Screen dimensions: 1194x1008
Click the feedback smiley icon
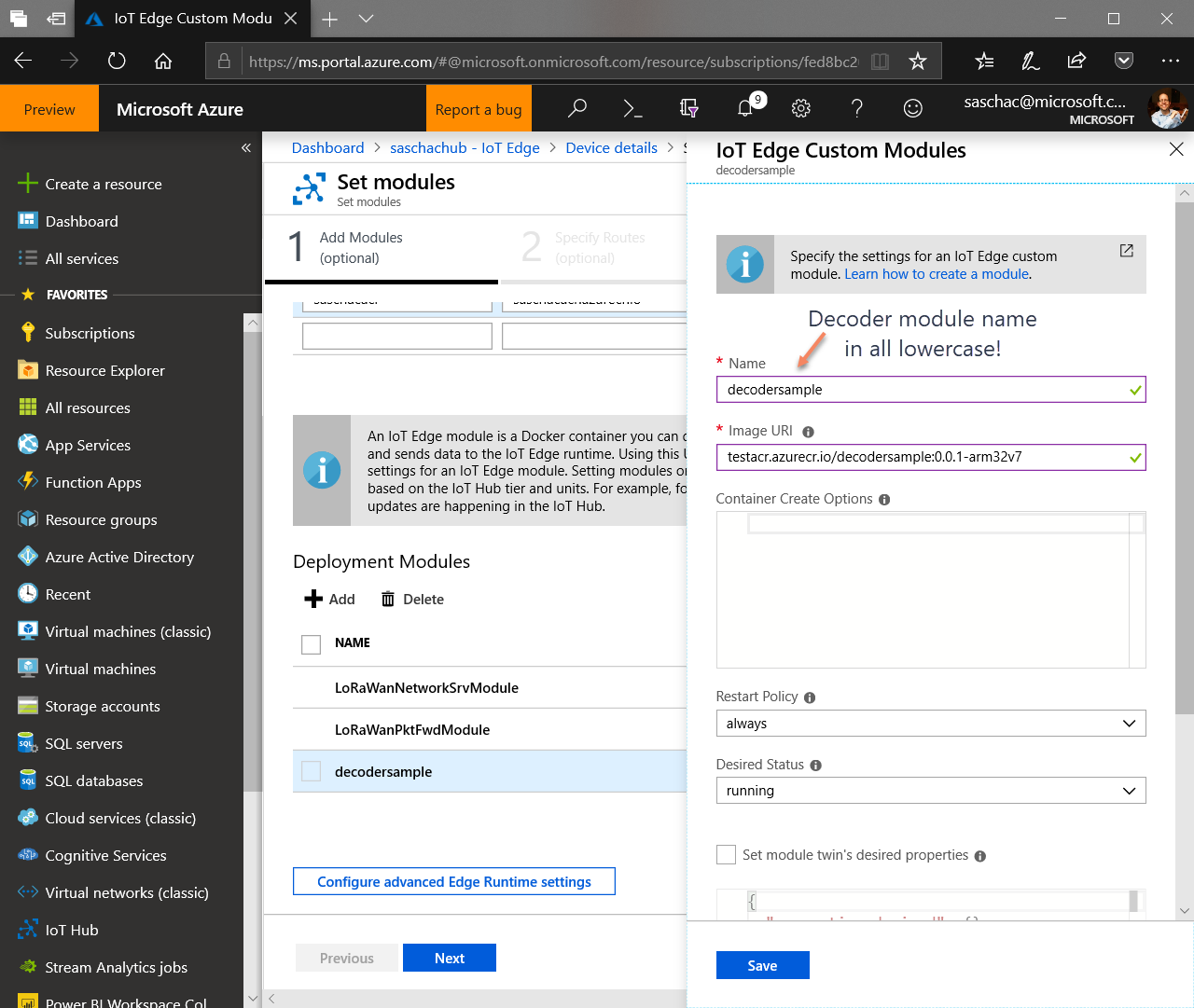(912, 109)
